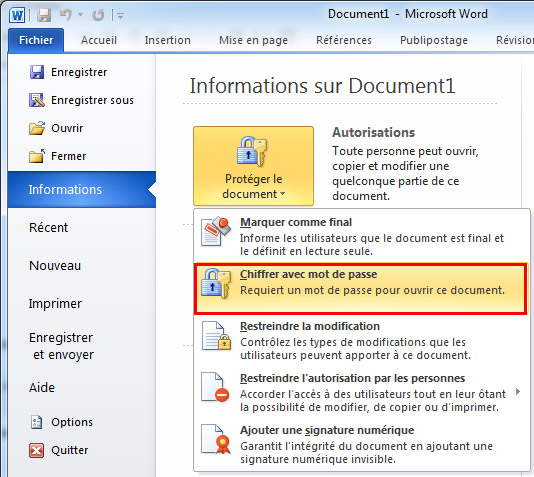The image size is (534, 477).
Task: Click the Quitter red X icon
Action: click(36, 450)
